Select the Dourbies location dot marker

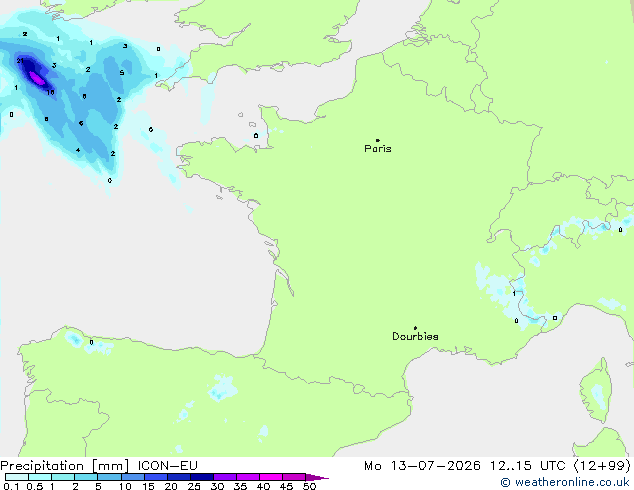pos(415,328)
